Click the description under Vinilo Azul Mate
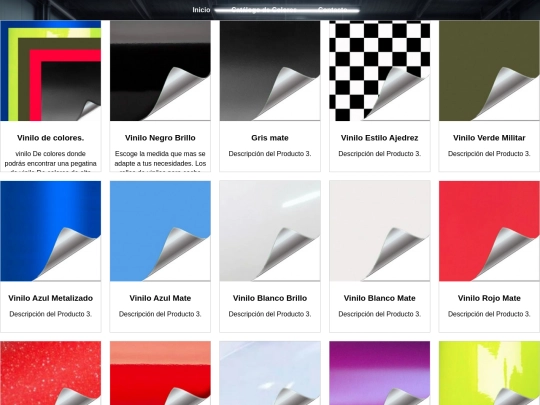540x405 pixels. [160, 314]
